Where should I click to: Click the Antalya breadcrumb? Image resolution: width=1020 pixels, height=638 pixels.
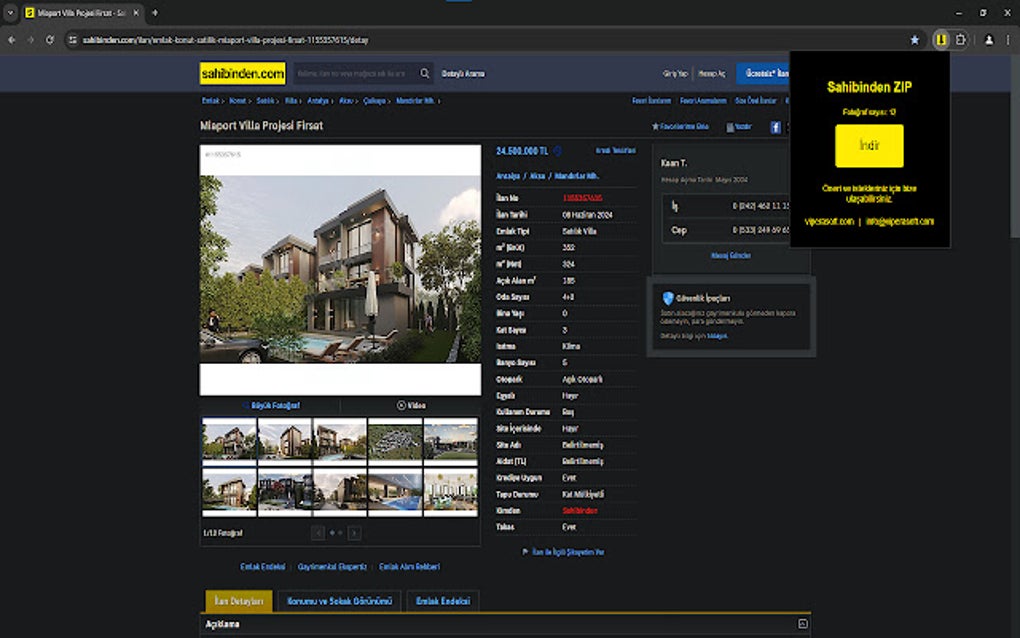[317, 101]
